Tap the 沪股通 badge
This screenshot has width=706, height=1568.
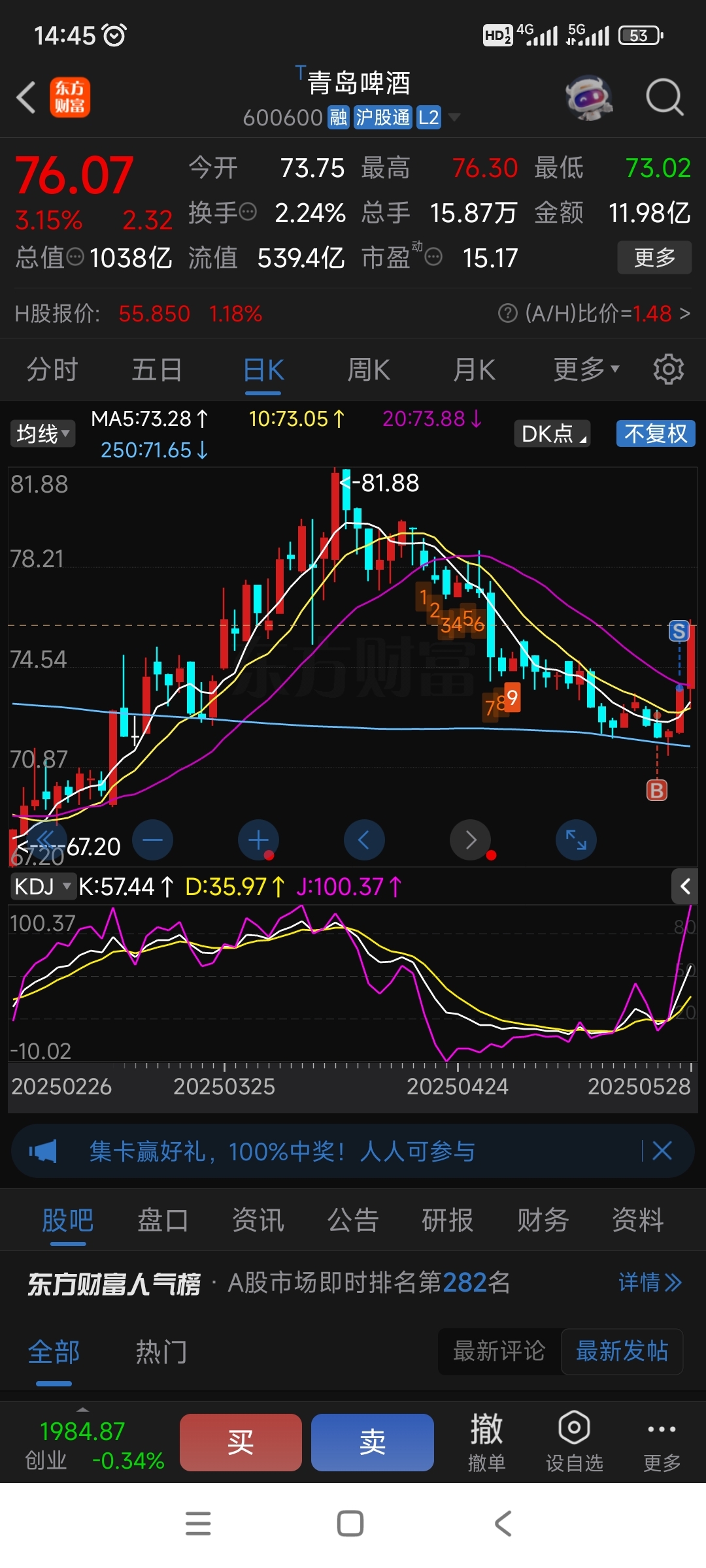[x=383, y=118]
